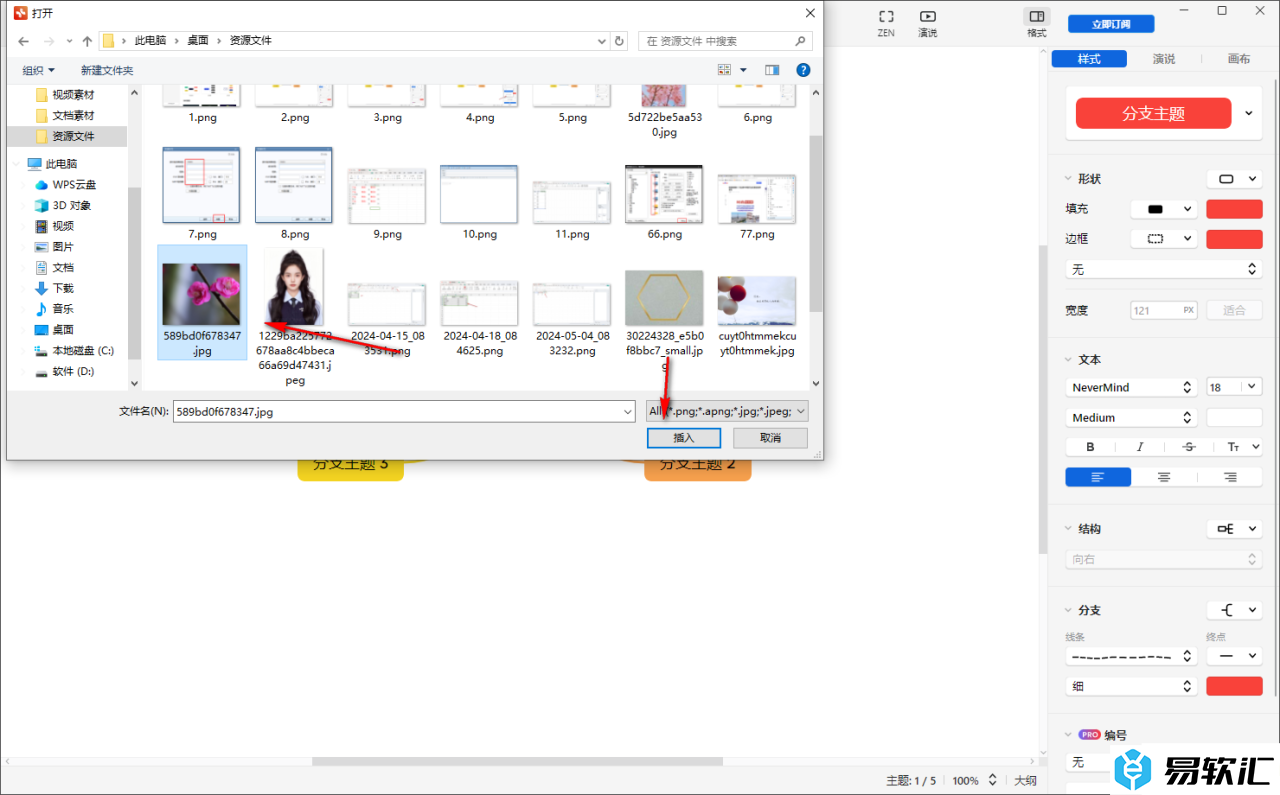Start the 演说 presentation mode

928,23
